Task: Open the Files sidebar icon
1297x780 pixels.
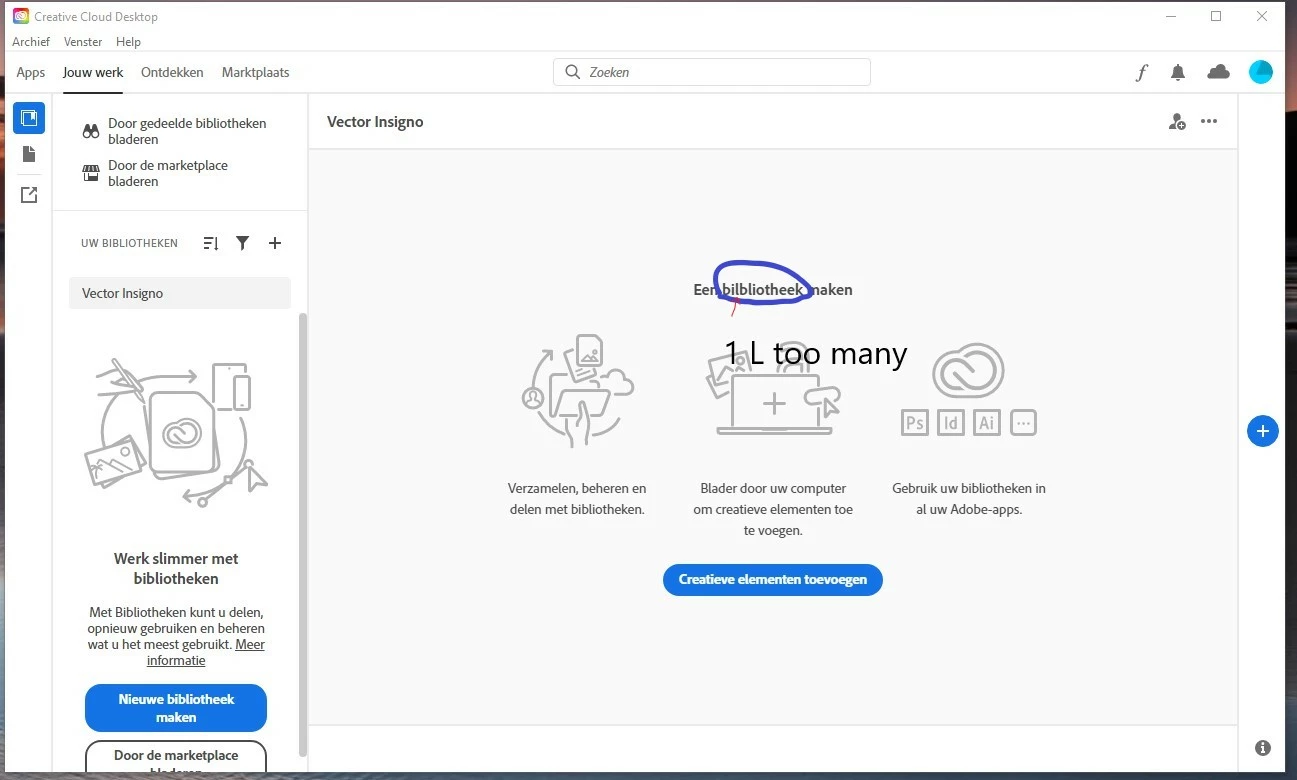Action: (x=29, y=154)
